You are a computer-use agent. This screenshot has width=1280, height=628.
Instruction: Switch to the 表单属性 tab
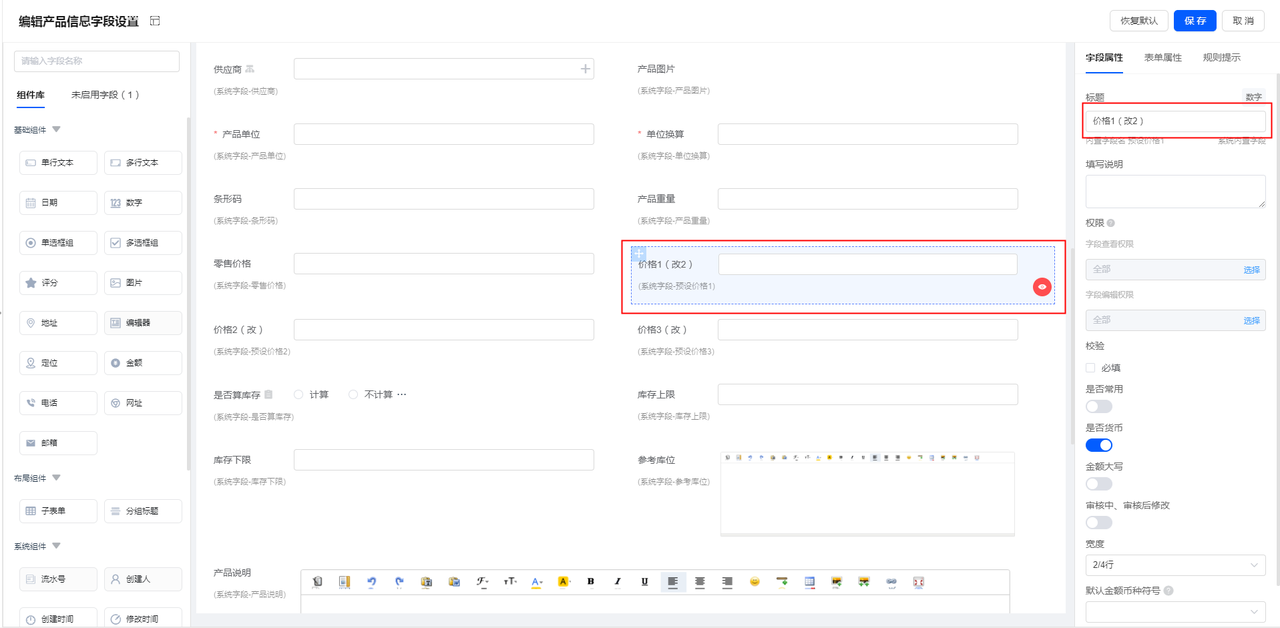(x=1163, y=57)
